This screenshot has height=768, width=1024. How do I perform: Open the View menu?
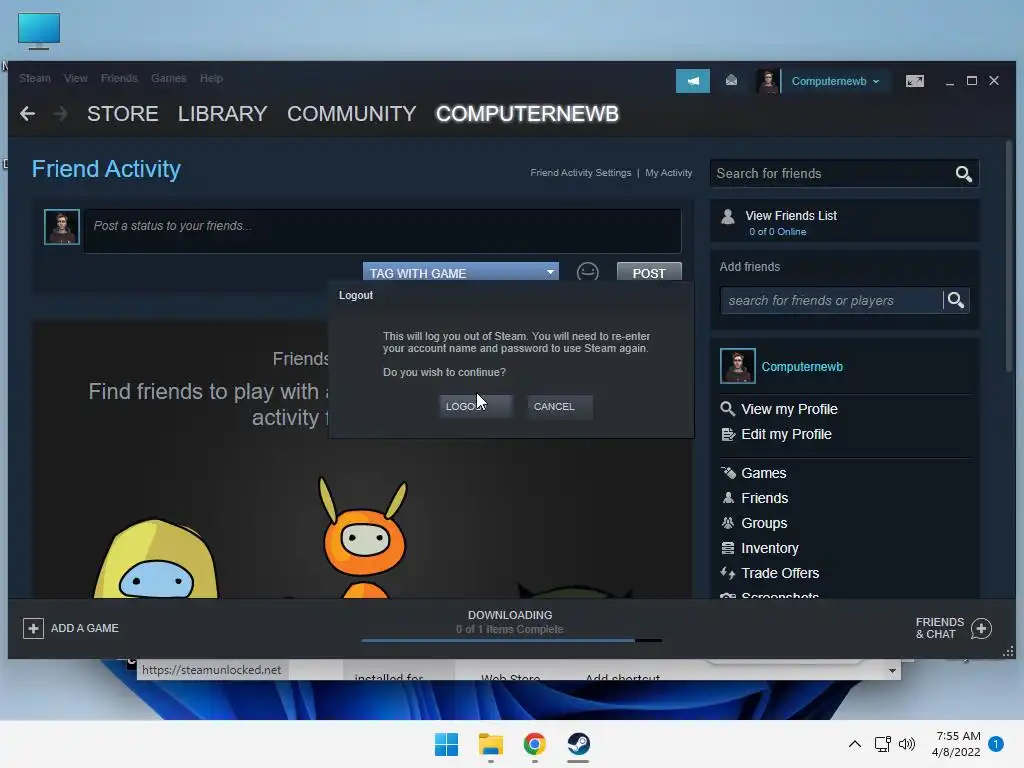(76, 78)
